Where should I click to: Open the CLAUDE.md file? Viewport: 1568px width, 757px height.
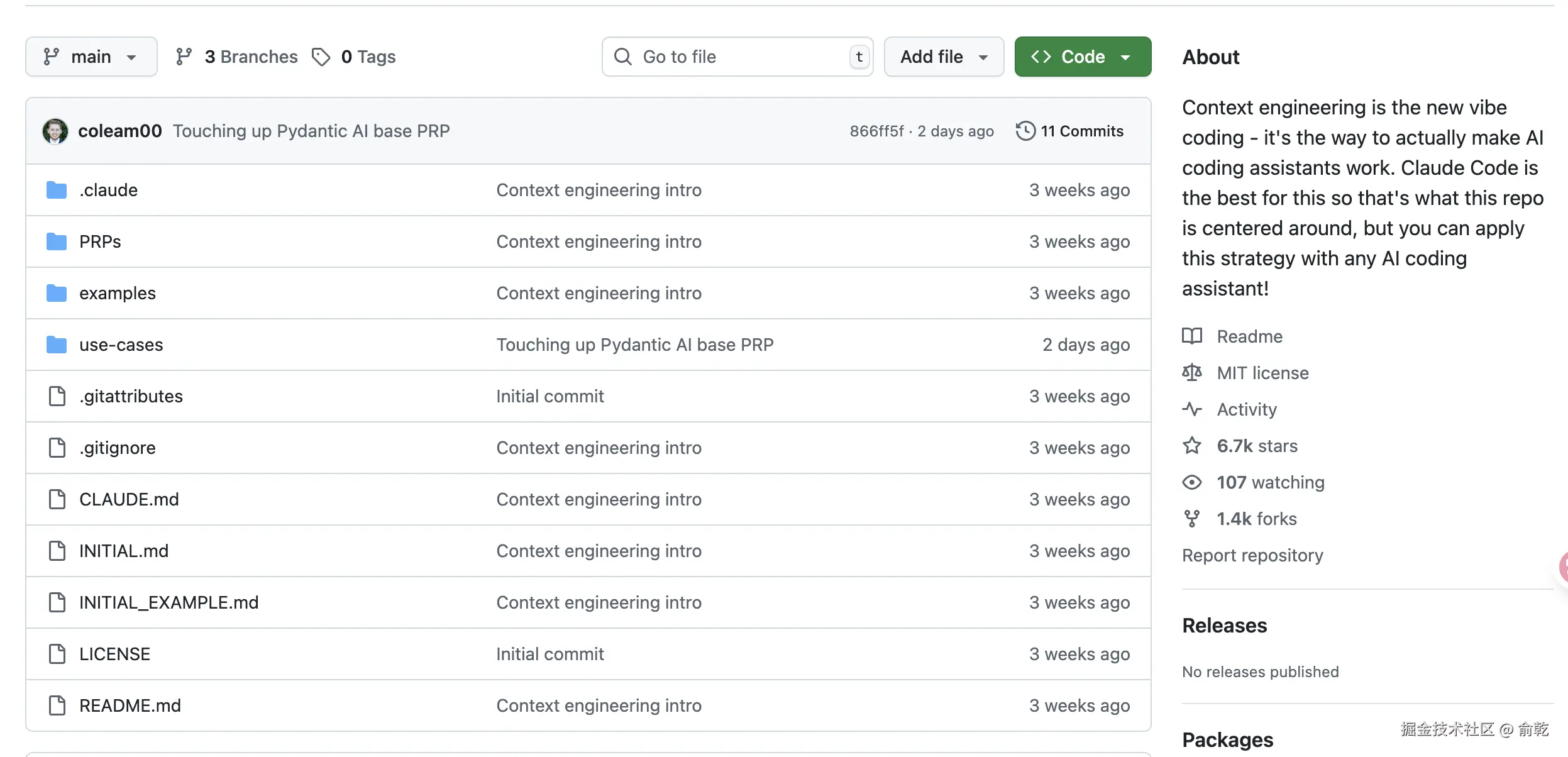point(129,499)
